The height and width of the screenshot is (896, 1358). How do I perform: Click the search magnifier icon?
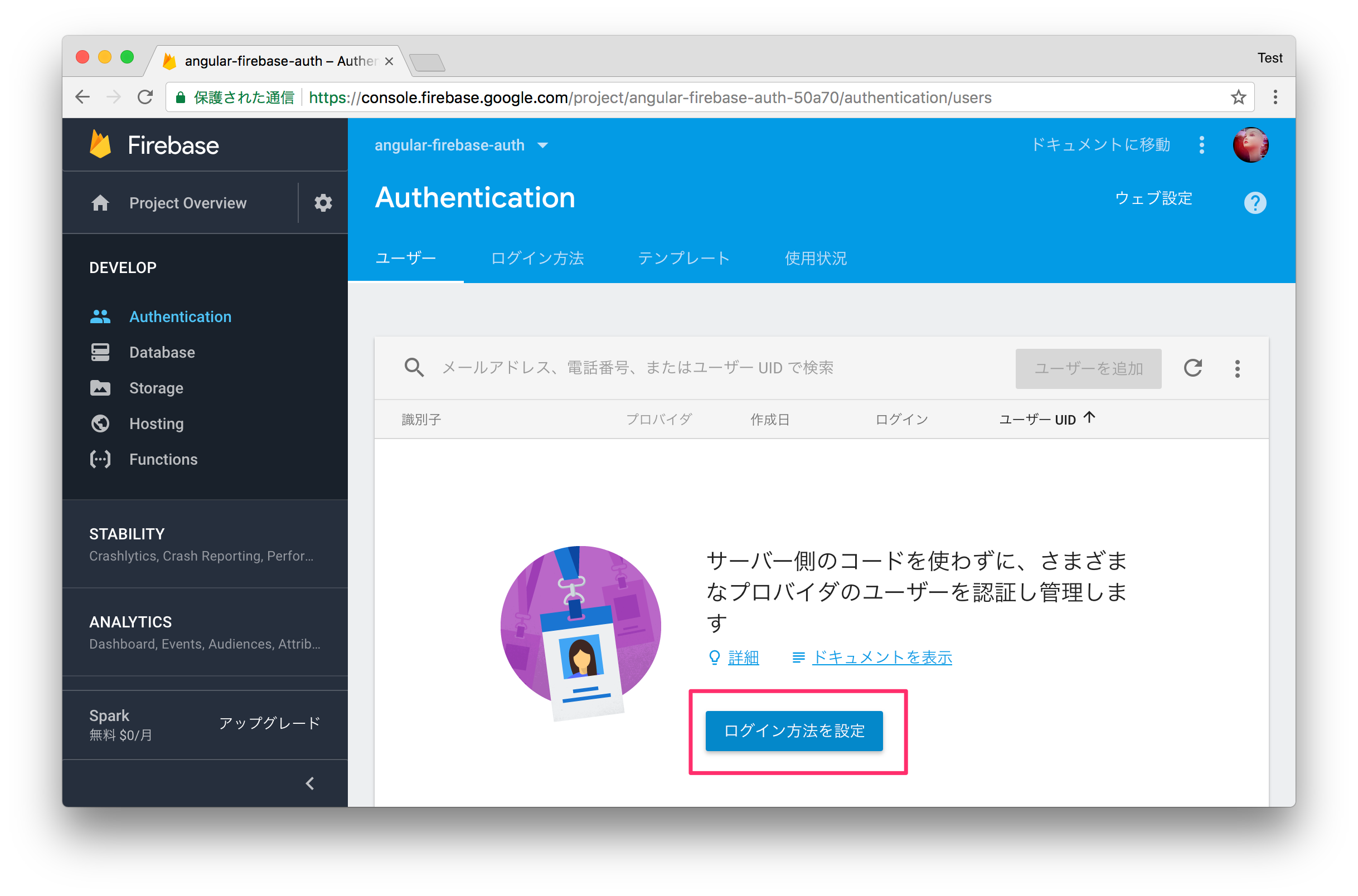[x=414, y=367]
